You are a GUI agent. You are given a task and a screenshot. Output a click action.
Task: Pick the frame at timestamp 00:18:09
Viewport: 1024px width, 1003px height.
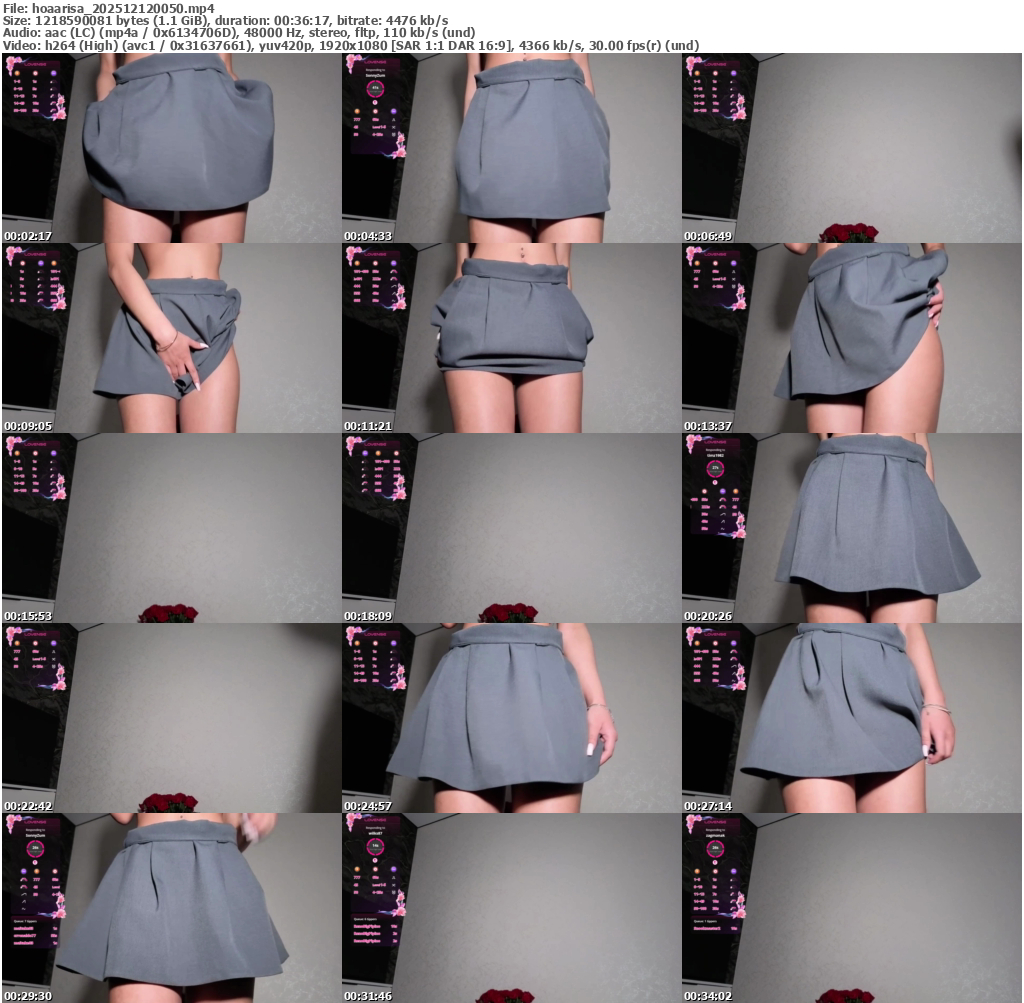pos(511,528)
